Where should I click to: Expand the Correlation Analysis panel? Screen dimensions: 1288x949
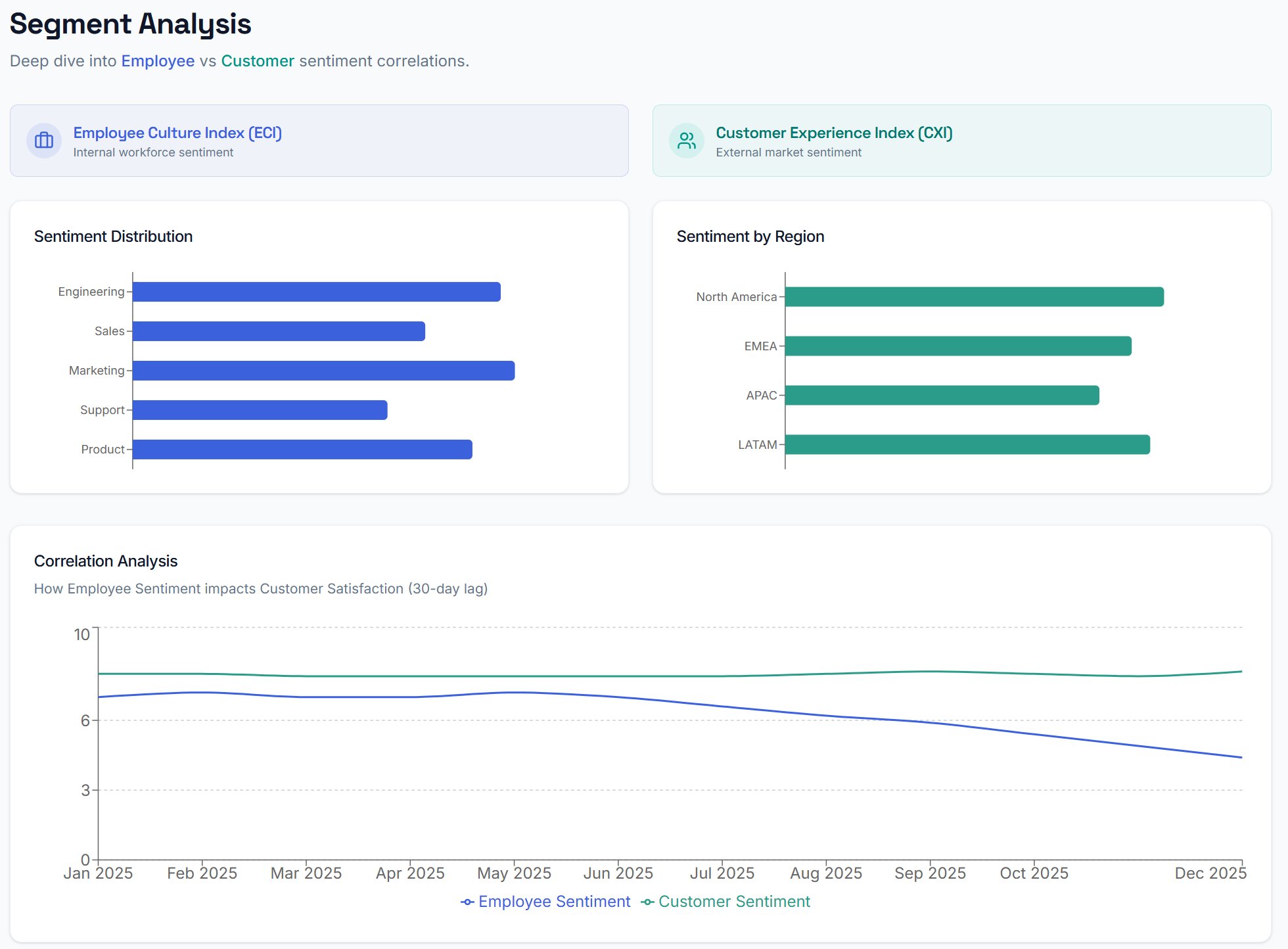coord(106,561)
